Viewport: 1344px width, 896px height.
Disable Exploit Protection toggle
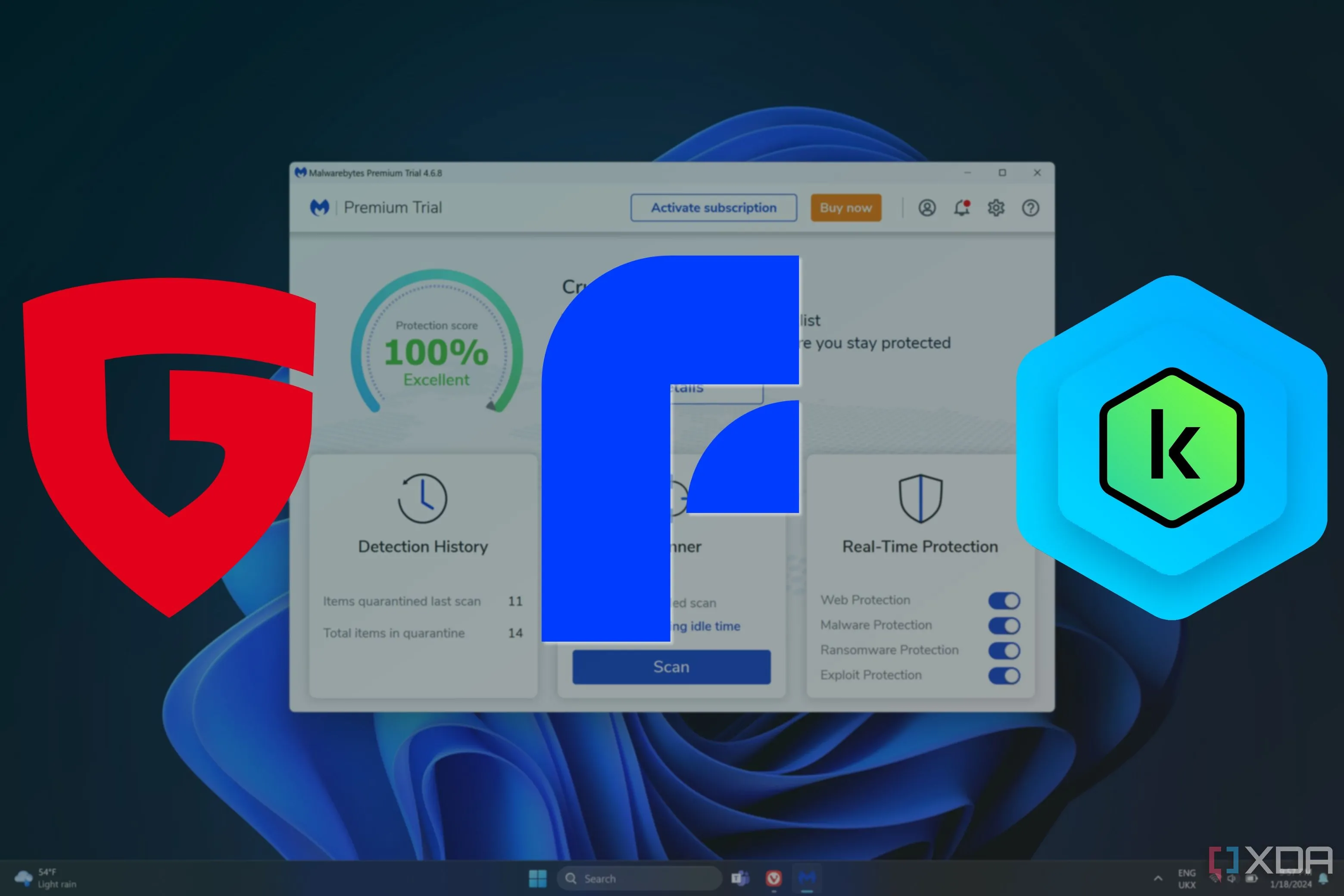click(x=1004, y=676)
